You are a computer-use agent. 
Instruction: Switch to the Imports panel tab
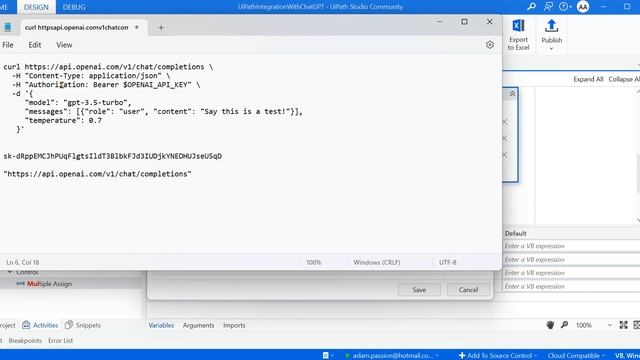coord(234,325)
